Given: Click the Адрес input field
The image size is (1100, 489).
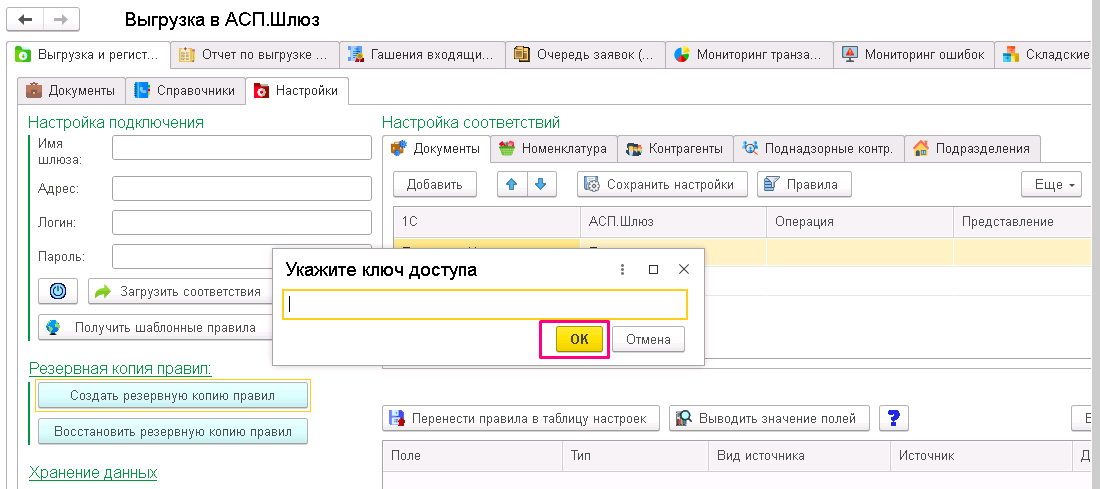Looking at the screenshot, I should pyautogui.click(x=242, y=189).
